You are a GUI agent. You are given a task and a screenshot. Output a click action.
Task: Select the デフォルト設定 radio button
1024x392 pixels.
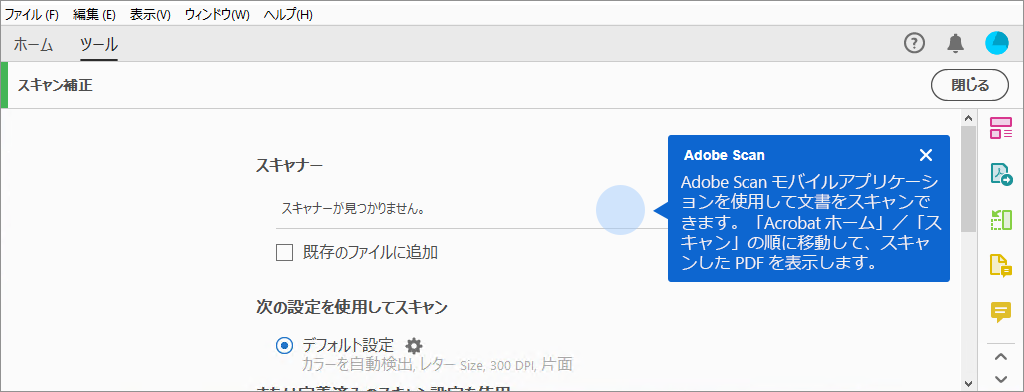click(x=284, y=345)
